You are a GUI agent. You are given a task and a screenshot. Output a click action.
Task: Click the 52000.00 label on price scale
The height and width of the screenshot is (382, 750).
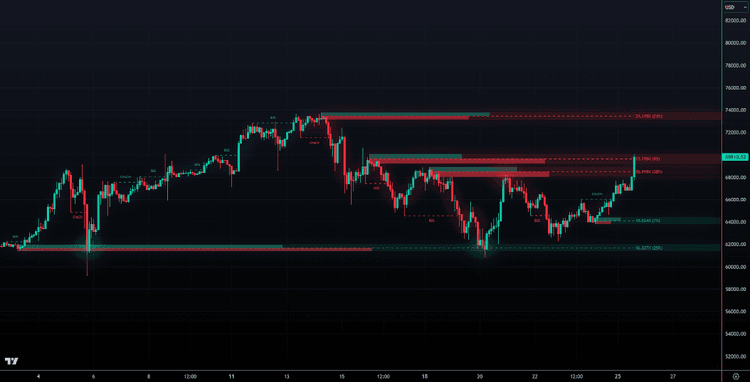[736, 356]
